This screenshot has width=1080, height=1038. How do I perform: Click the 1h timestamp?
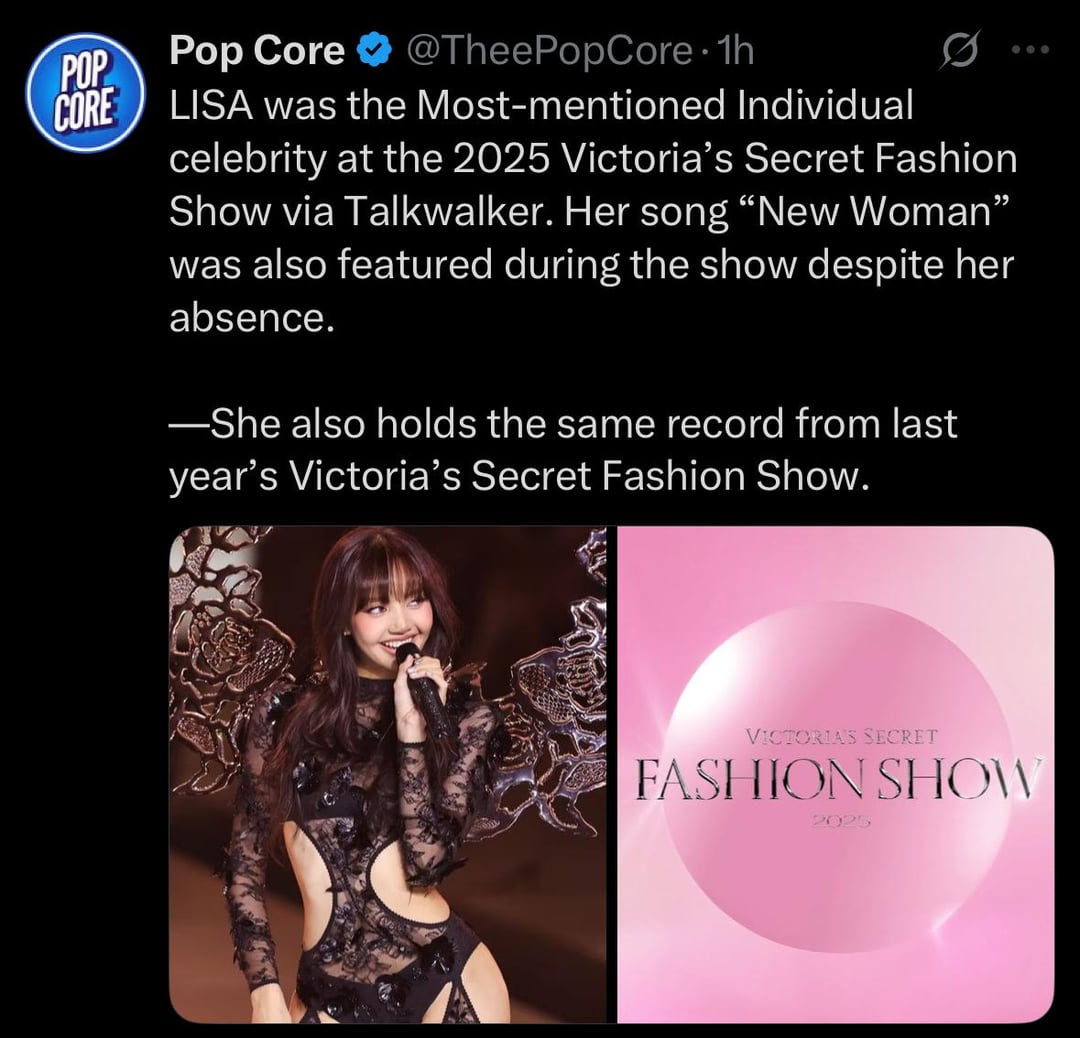[x=736, y=51]
